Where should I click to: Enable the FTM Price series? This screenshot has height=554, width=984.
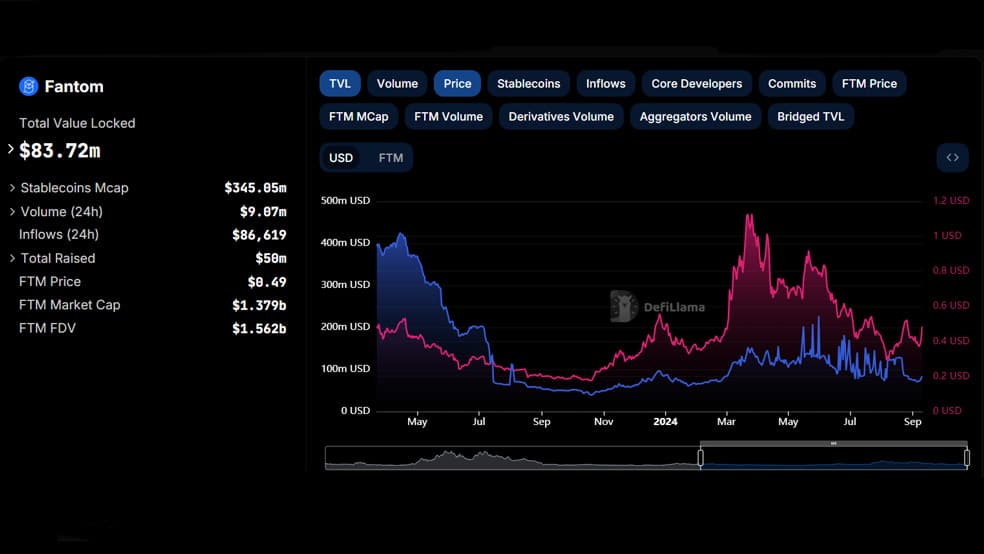click(x=869, y=83)
